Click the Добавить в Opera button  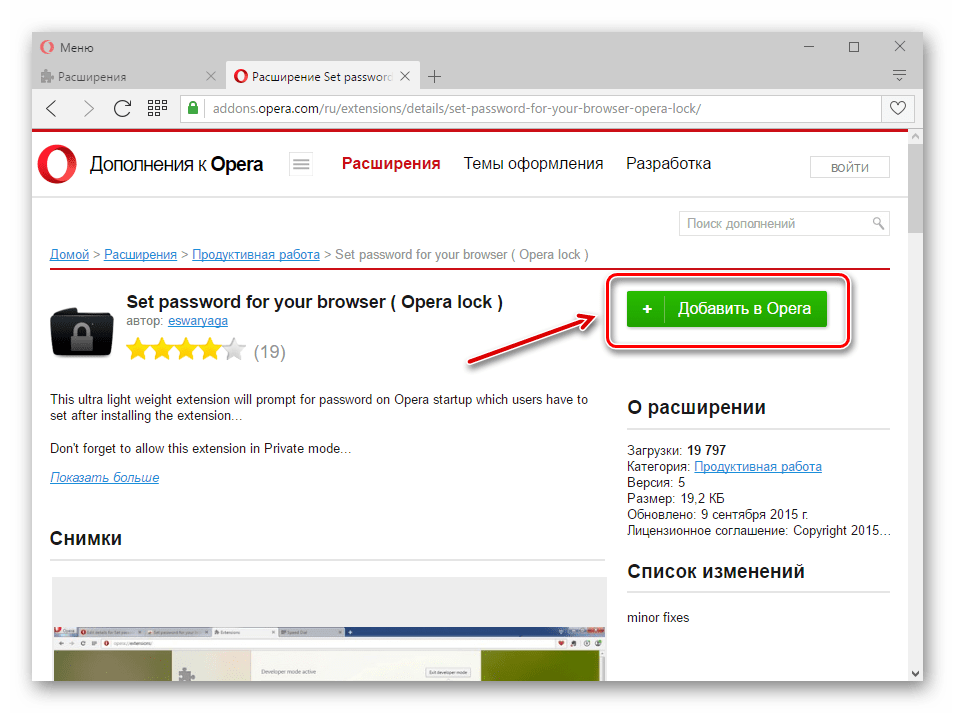pyautogui.click(x=727, y=309)
